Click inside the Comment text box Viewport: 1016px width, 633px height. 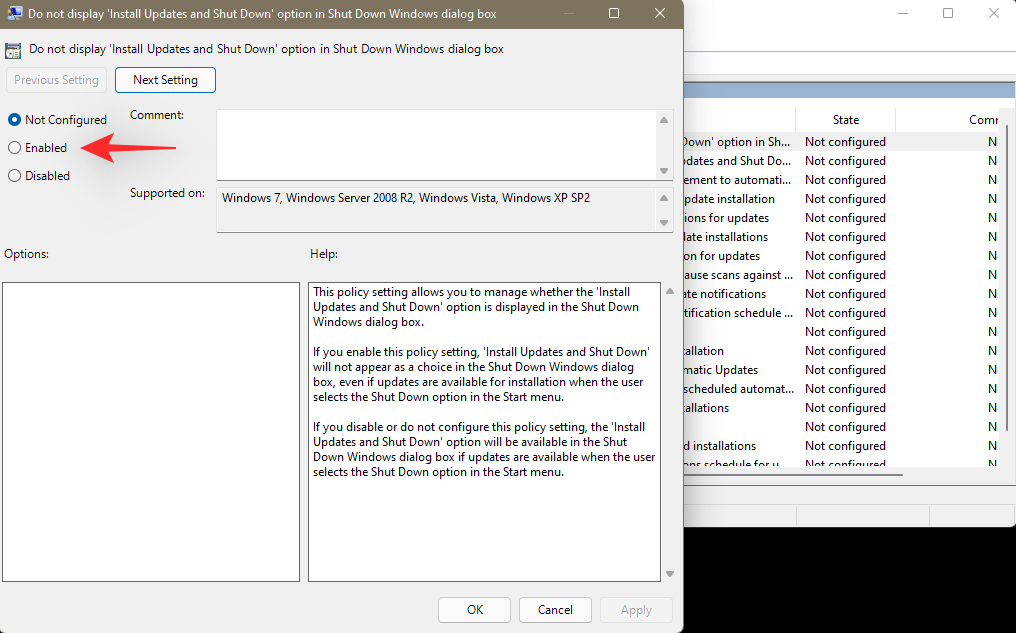(435, 144)
